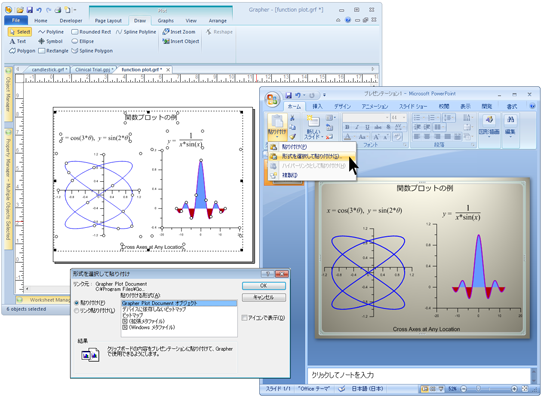Click OK in the paste special dialog
Viewport: 550px width, 400px height.
pyautogui.click(x=264, y=286)
